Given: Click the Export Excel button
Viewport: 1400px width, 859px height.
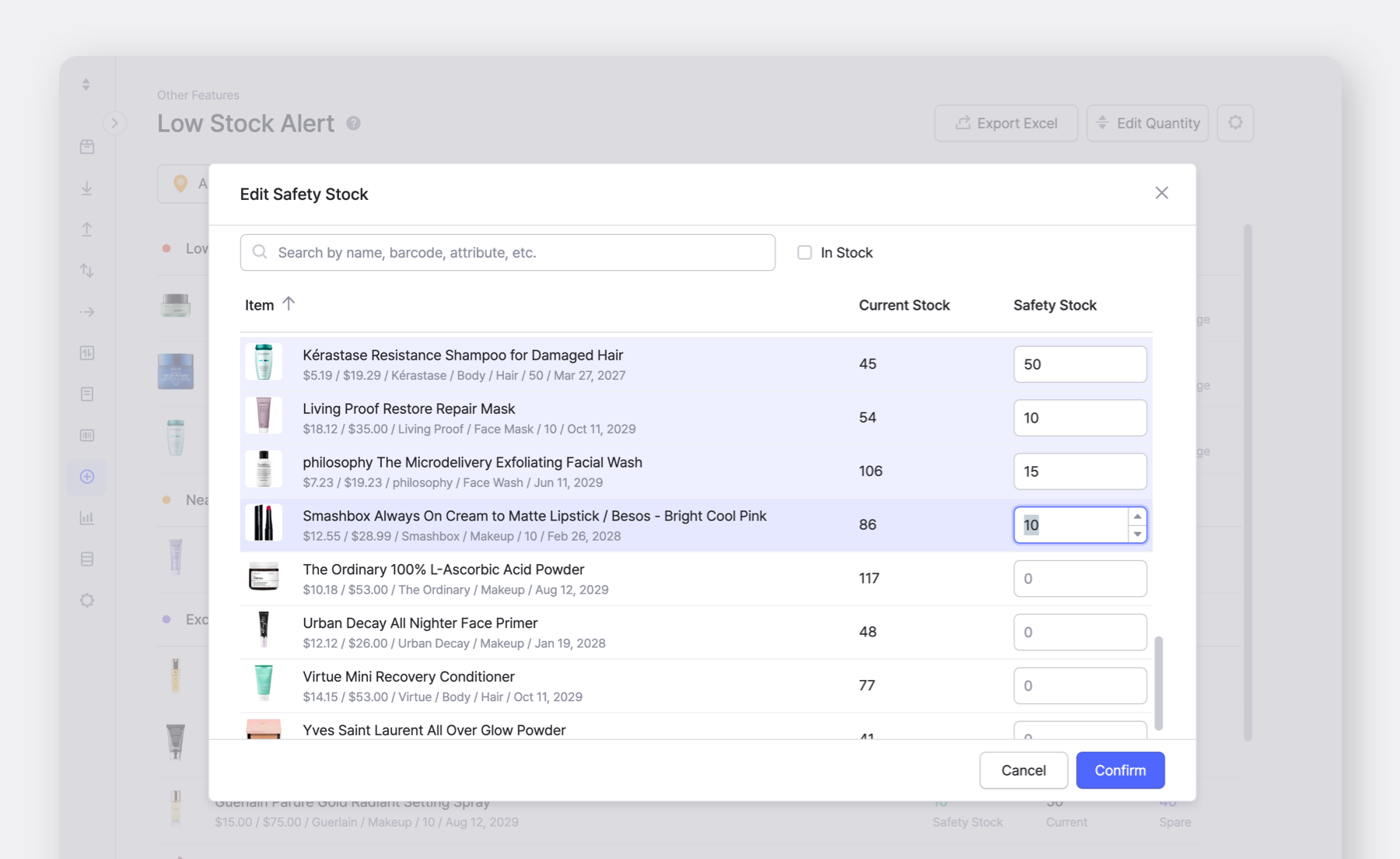Looking at the screenshot, I should click(1006, 123).
